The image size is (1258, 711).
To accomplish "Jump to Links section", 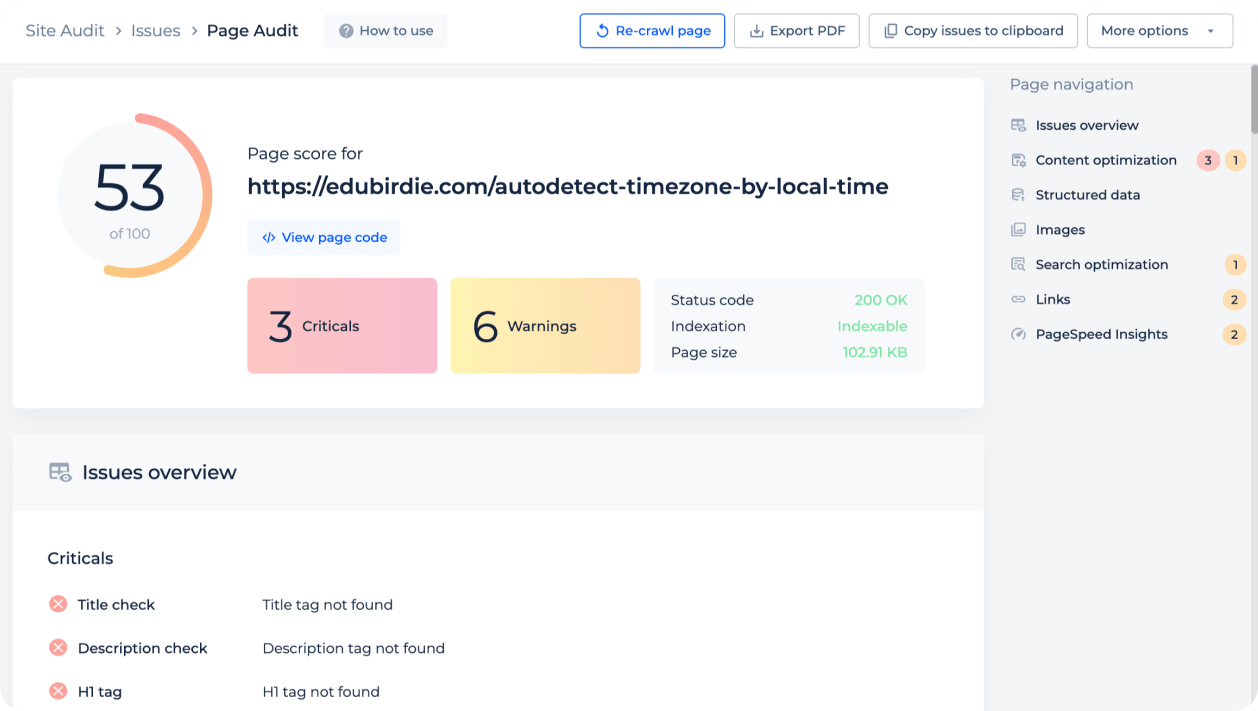I will 1053,300.
